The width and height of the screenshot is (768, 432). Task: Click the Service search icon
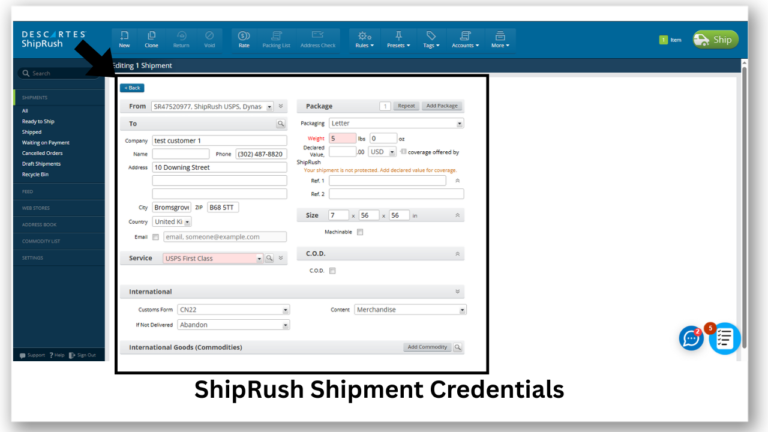coord(269,258)
